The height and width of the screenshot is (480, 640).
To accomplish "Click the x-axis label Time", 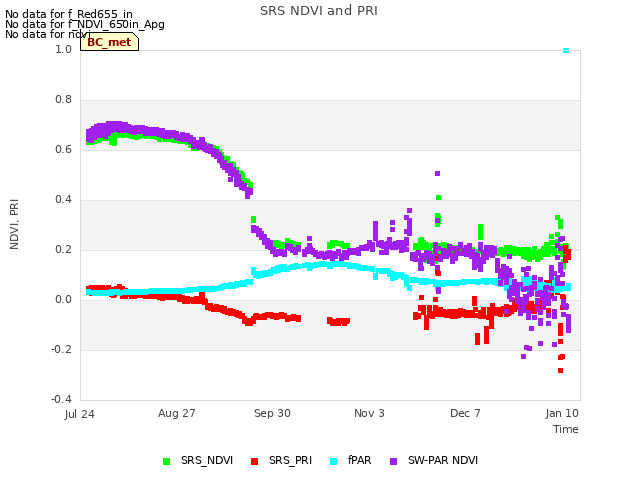I will pyautogui.click(x=566, y=429).
